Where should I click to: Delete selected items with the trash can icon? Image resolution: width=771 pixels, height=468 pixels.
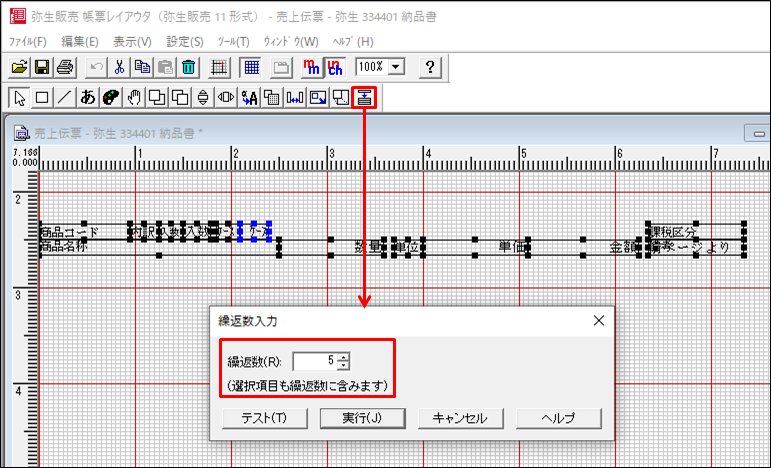tap(188, 67)
